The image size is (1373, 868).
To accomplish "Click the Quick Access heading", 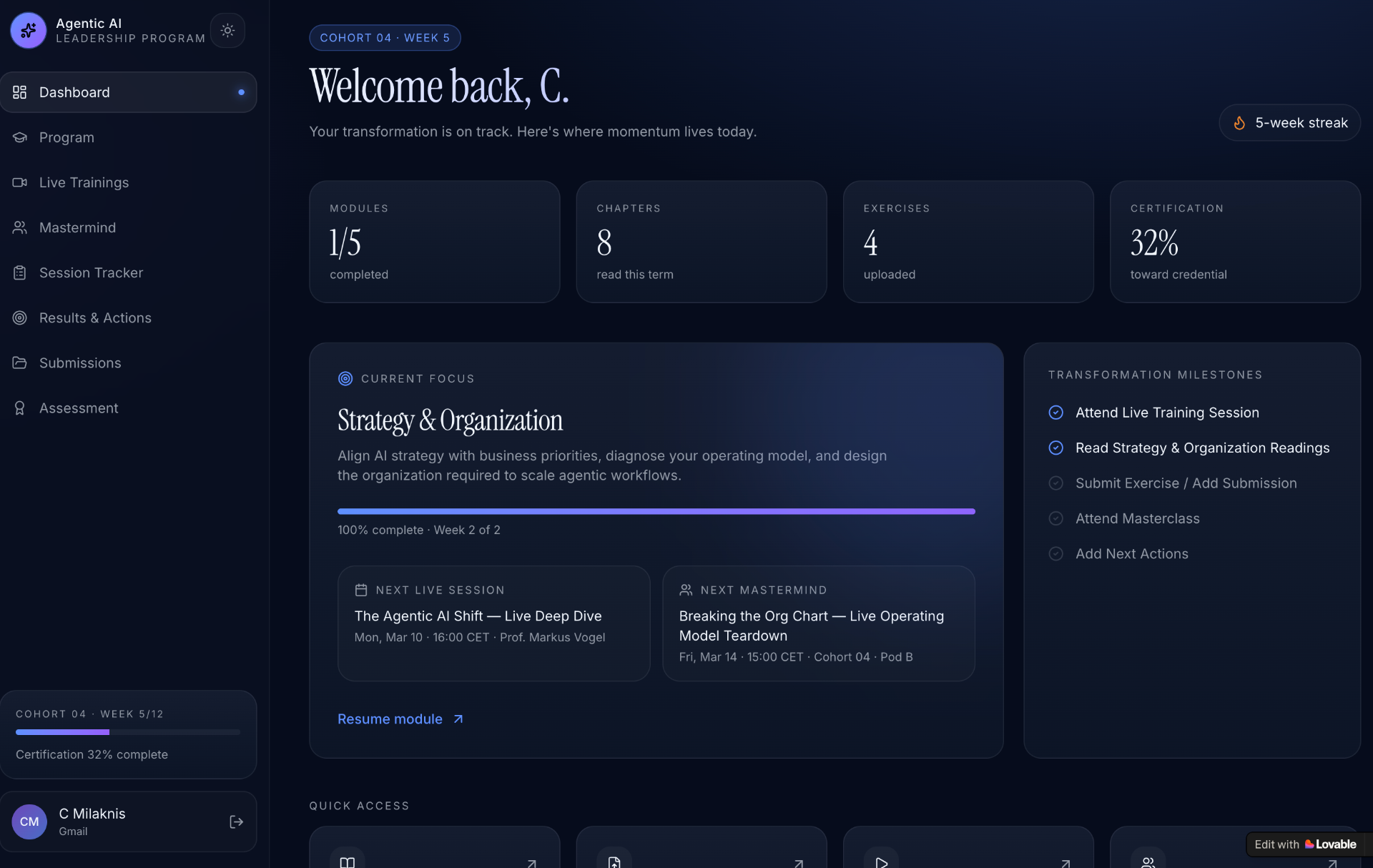I will (359, 806).
